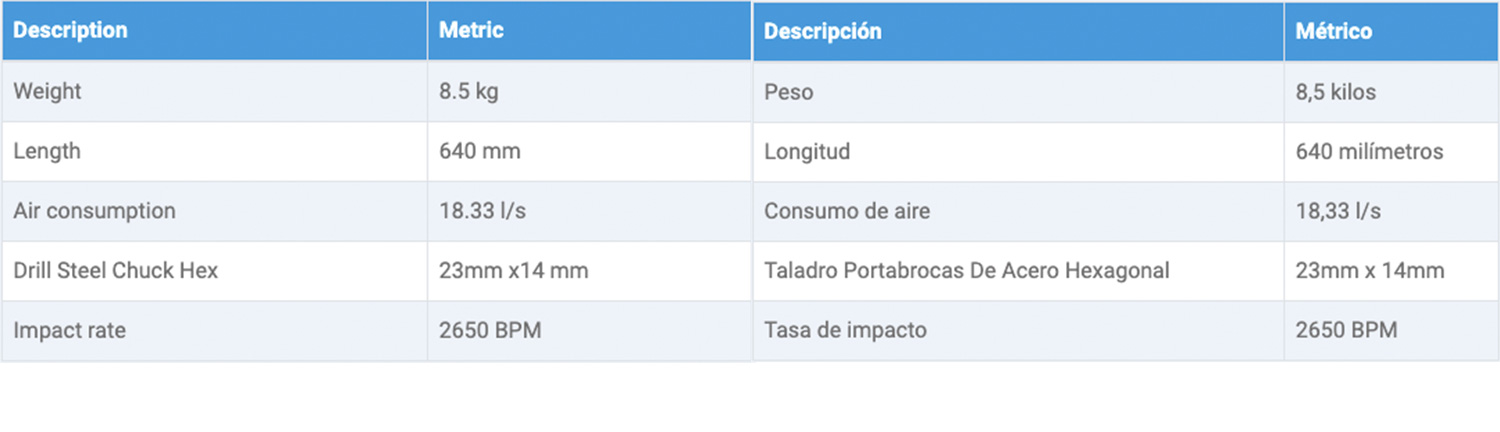The image size is (1500, 432).
Task: Click the "Tasa de impacto" cell
Action: (845, 330)
